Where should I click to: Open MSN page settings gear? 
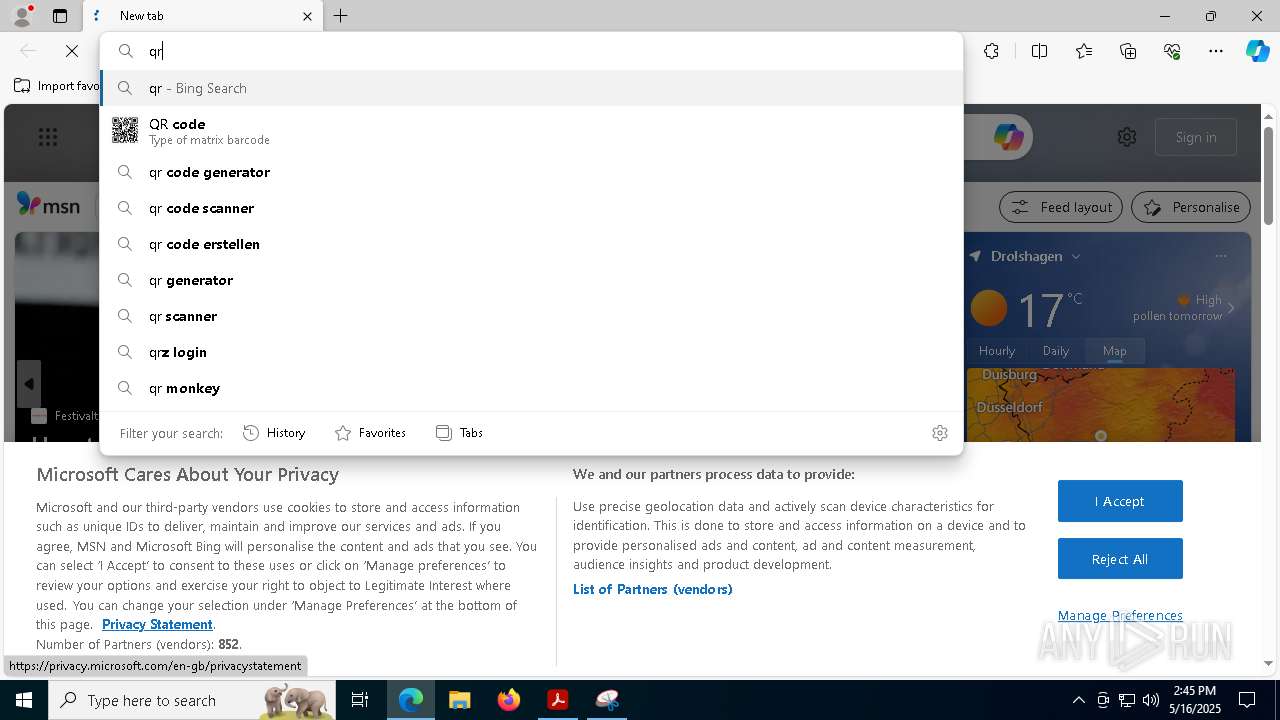coord(1127,137)
